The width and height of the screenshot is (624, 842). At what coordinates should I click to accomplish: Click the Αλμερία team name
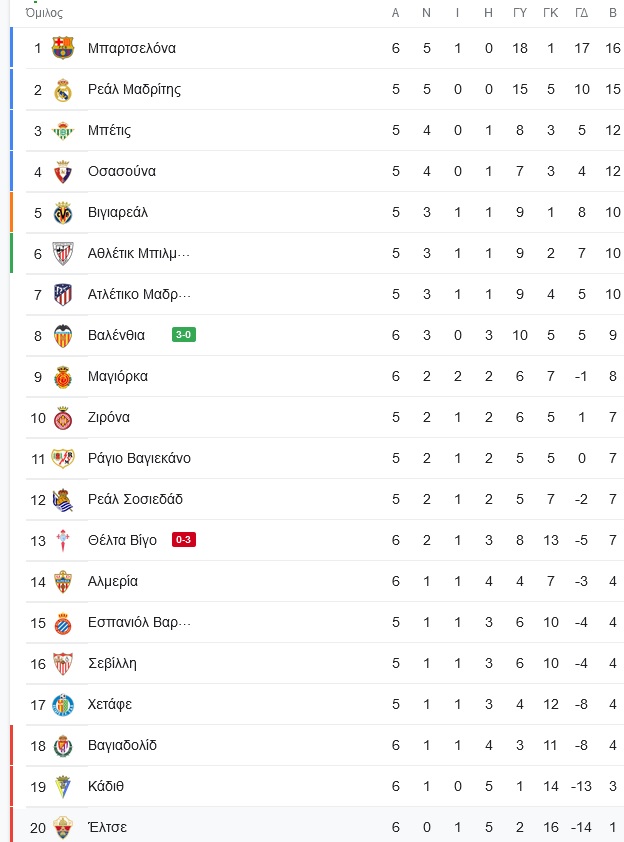113,582
